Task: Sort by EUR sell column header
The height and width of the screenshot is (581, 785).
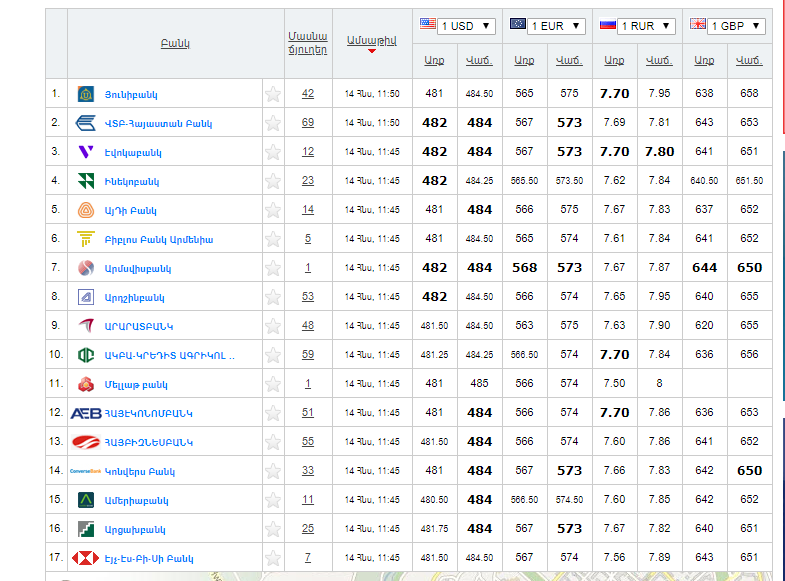Action: [x=569, y=60]
